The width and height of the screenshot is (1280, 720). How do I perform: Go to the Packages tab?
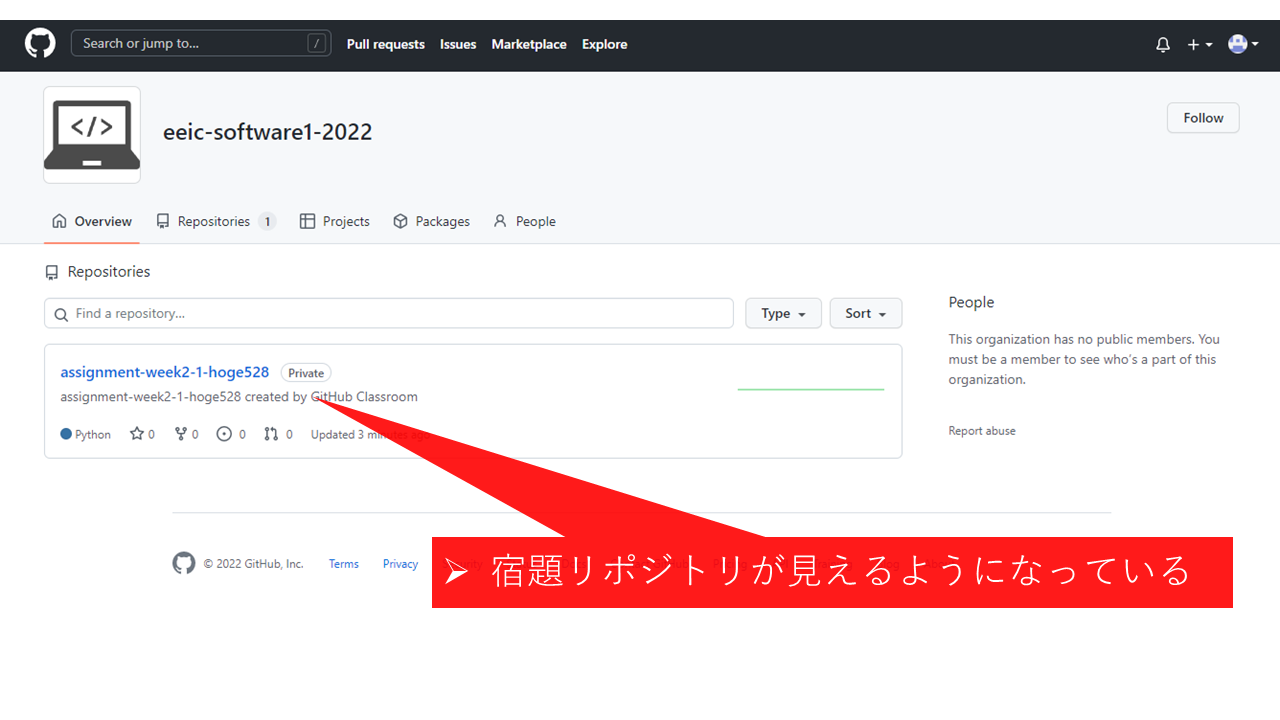pyautogui.click(x=431, y=221)
